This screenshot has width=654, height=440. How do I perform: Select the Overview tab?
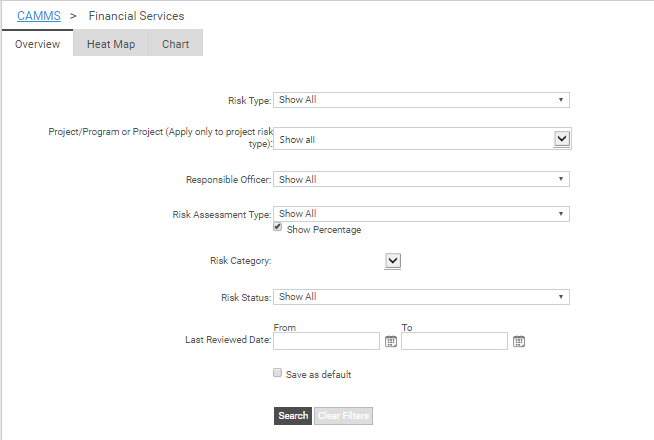click(37, 44)
